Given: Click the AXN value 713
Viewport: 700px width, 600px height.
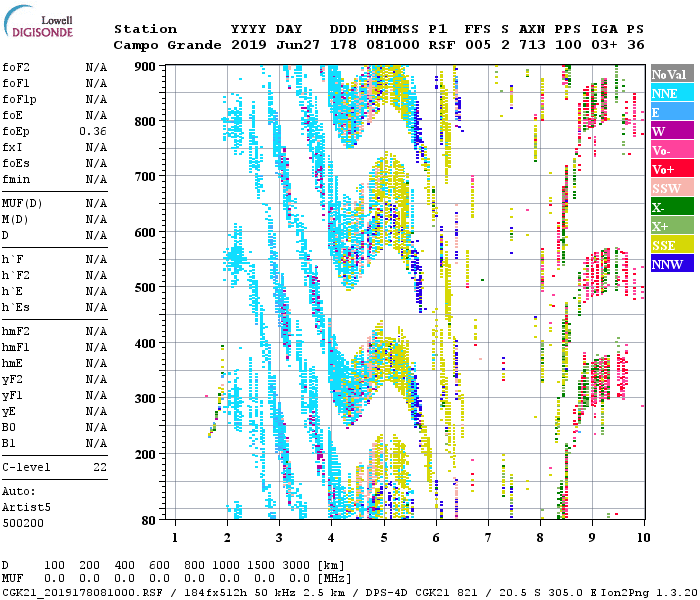Looking at the screenshot, I should click(532, 45).
